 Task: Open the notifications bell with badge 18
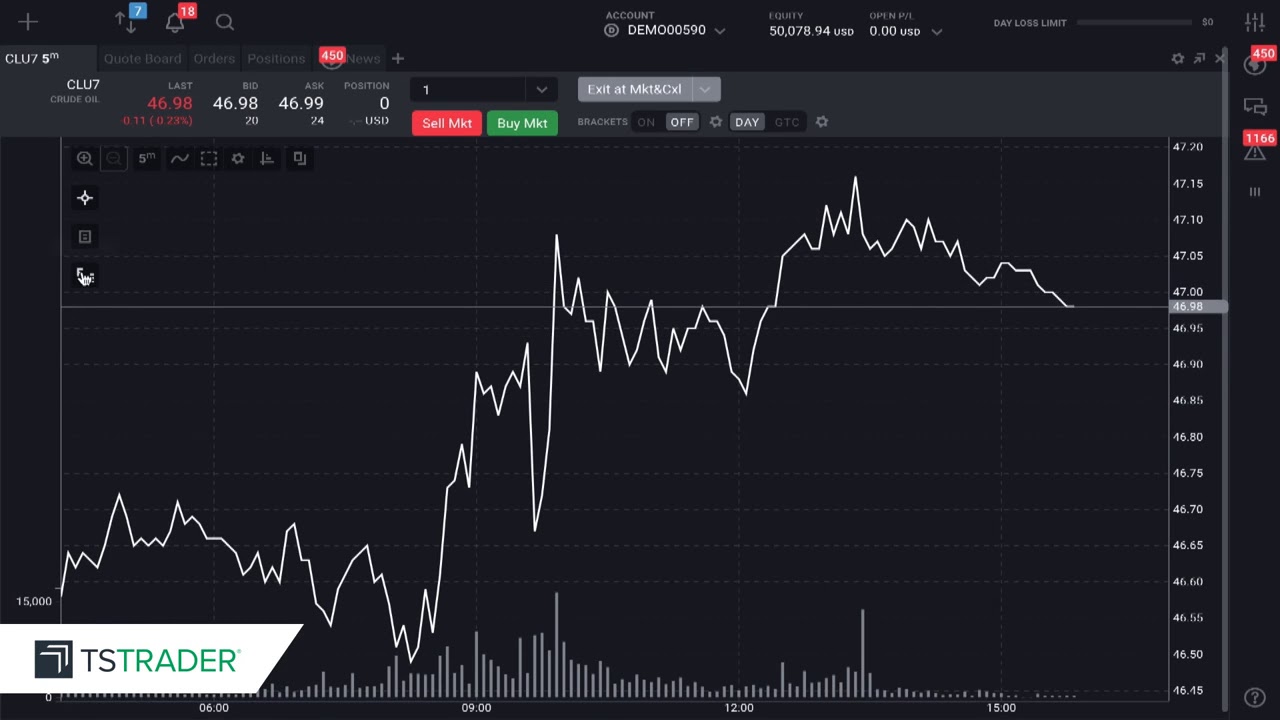[x=176, y=20]
